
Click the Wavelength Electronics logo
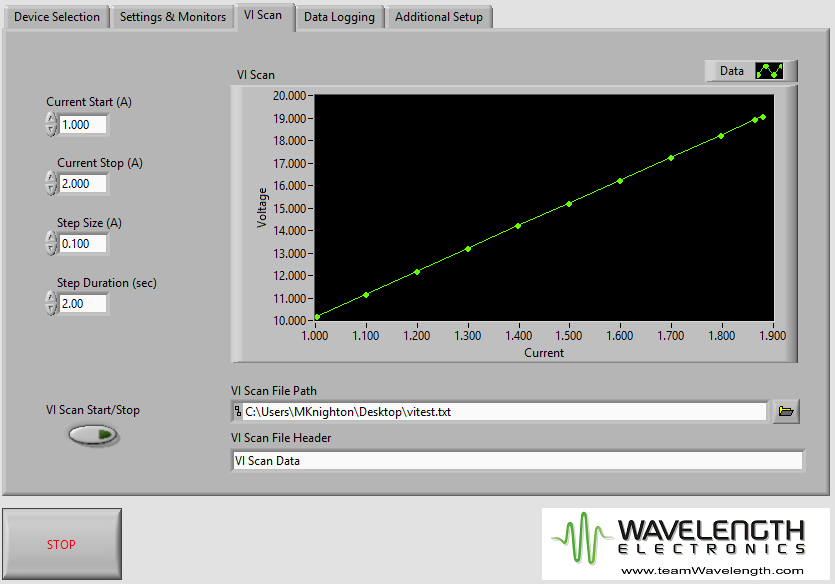(685, 543)
